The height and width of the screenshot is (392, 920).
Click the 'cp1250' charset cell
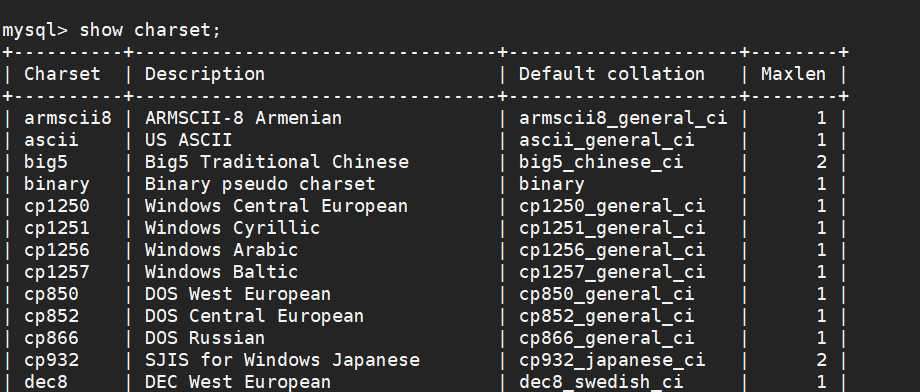click(57, 206)
